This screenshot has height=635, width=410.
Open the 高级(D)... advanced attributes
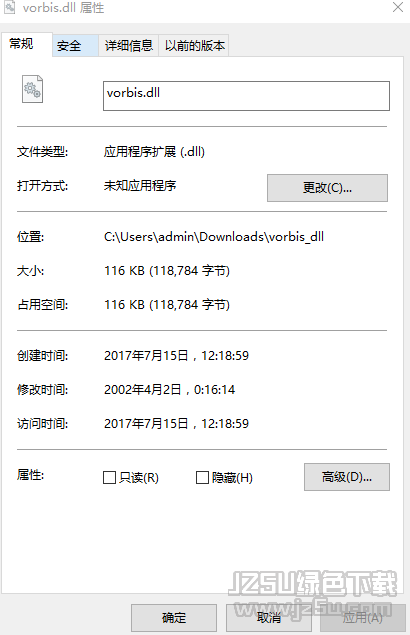pos(347,477)
